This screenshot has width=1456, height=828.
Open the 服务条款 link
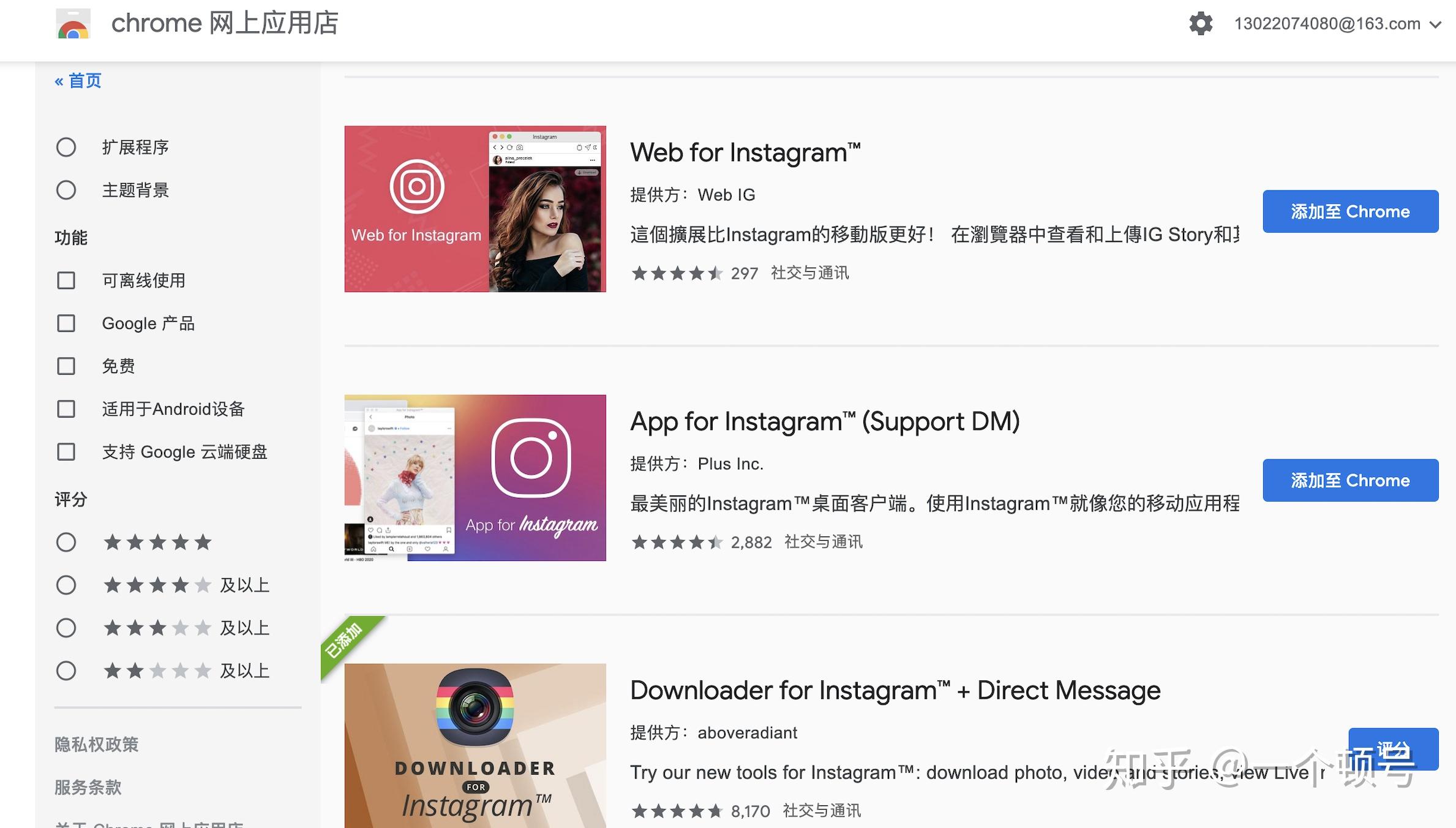click(88, 787)
